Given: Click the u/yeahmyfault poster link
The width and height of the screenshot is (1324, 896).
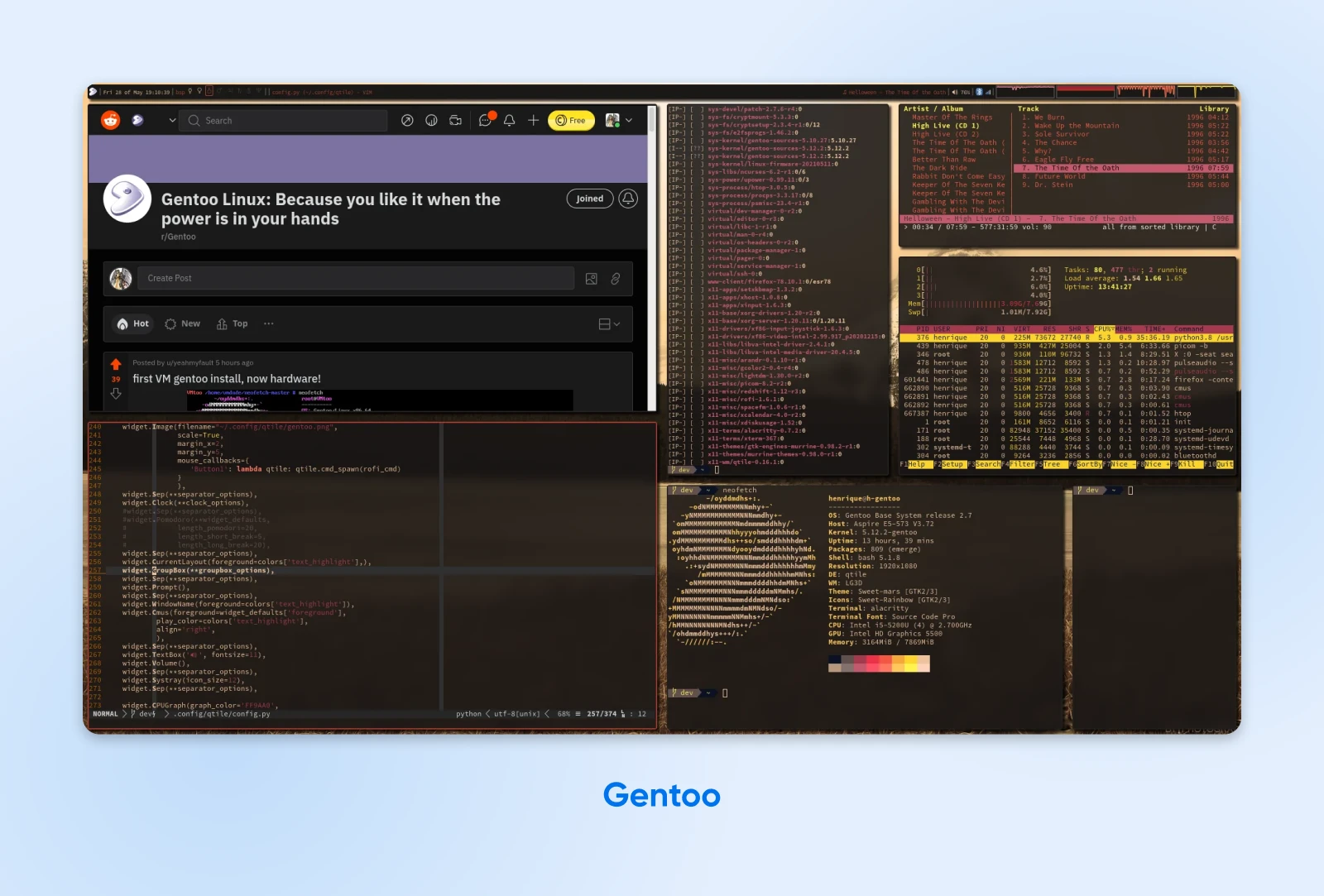Looking at the screenshot, I should click(x=190, y=362).
